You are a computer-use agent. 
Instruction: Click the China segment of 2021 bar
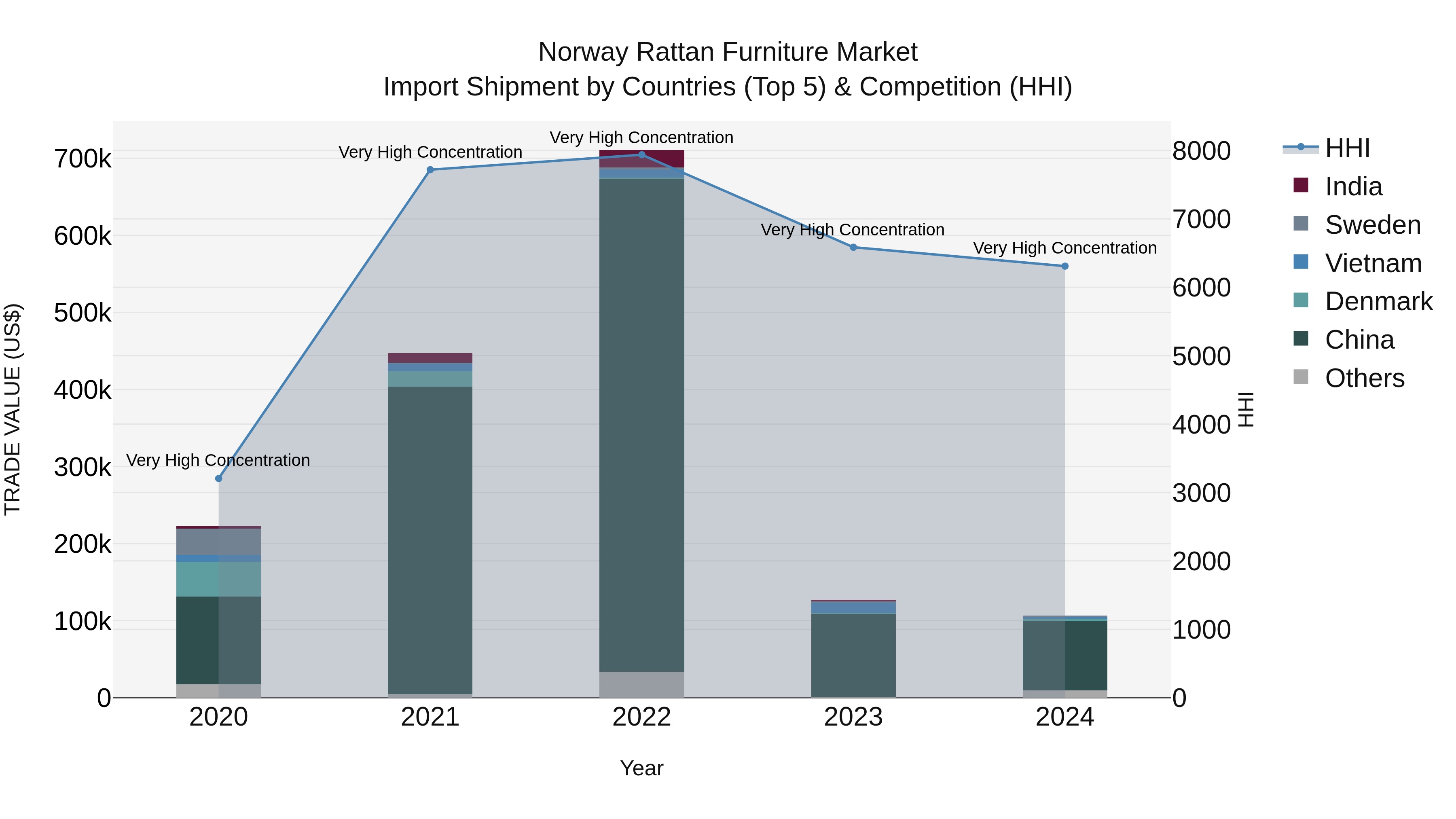point(430,540)
